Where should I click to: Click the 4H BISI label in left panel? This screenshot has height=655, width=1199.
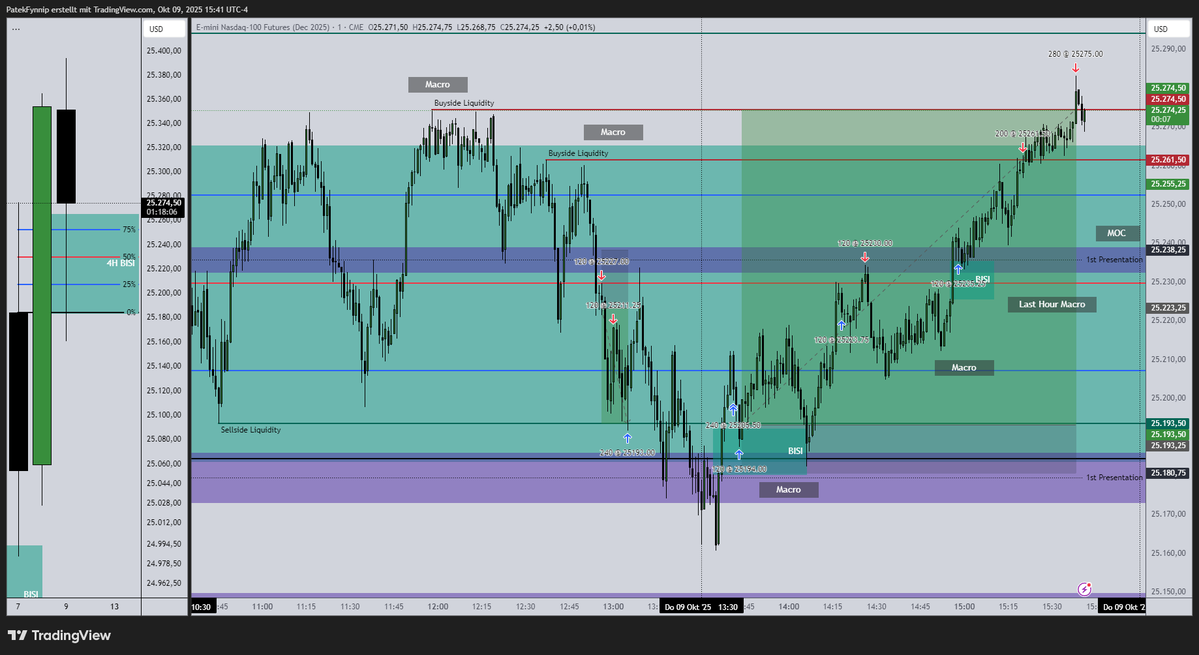coord(121,264)
